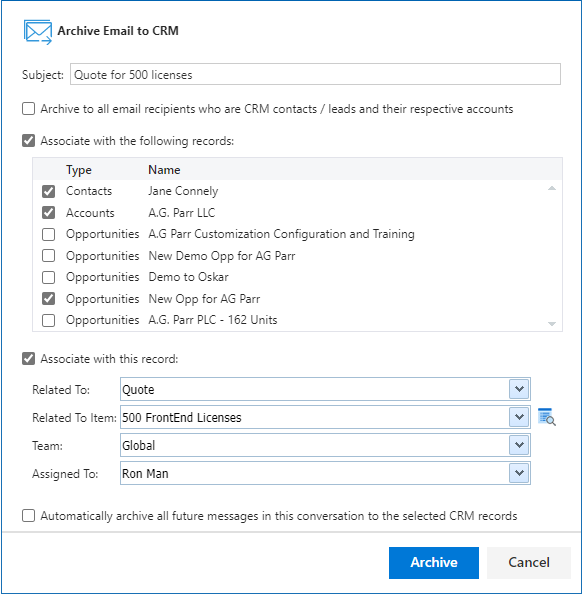Click the Archive Email envelope icon
The height and width of the screenshot is (596, 582).
pos(38,32)
